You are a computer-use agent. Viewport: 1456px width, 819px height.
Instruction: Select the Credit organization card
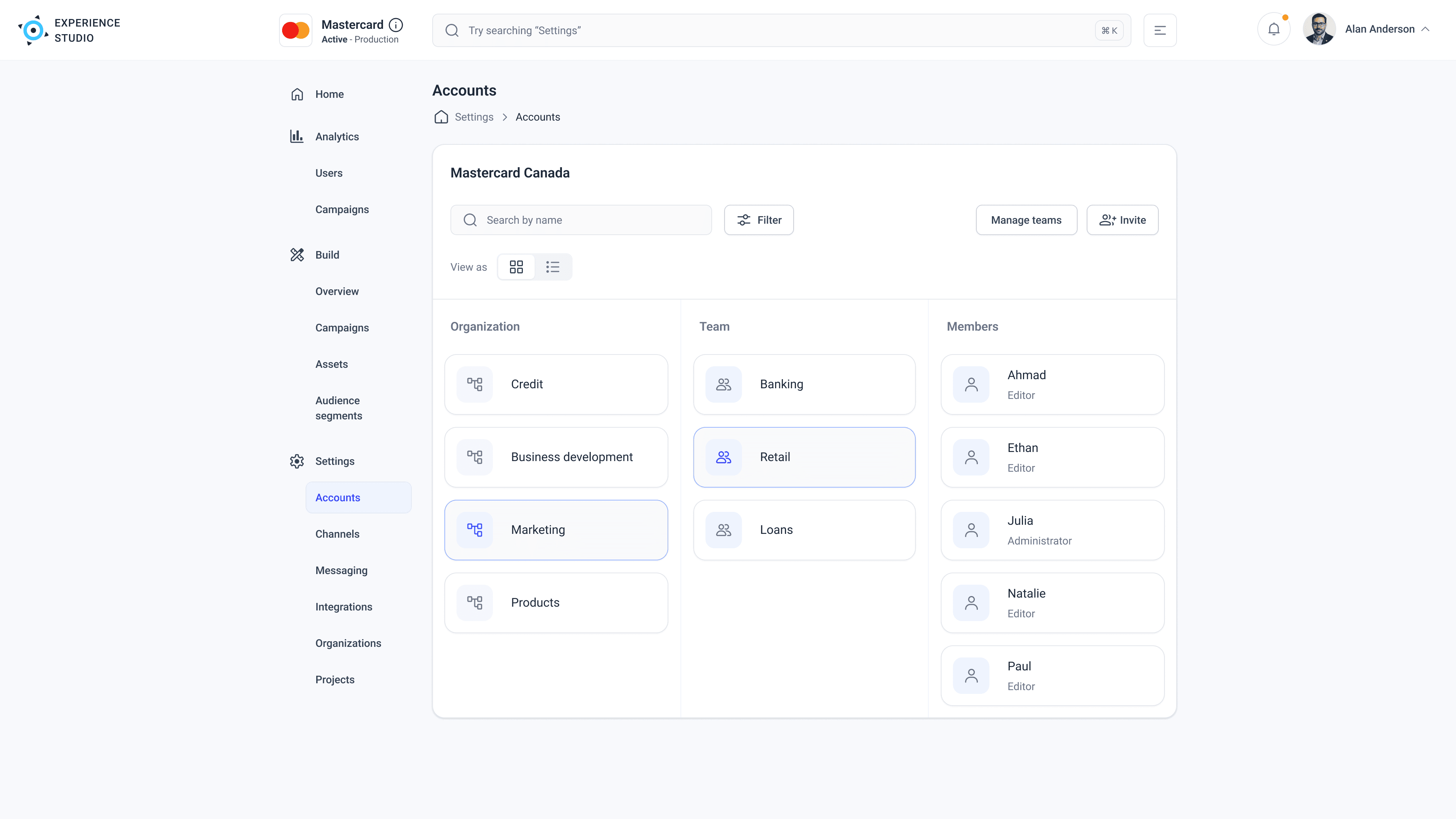pos(555,384)
